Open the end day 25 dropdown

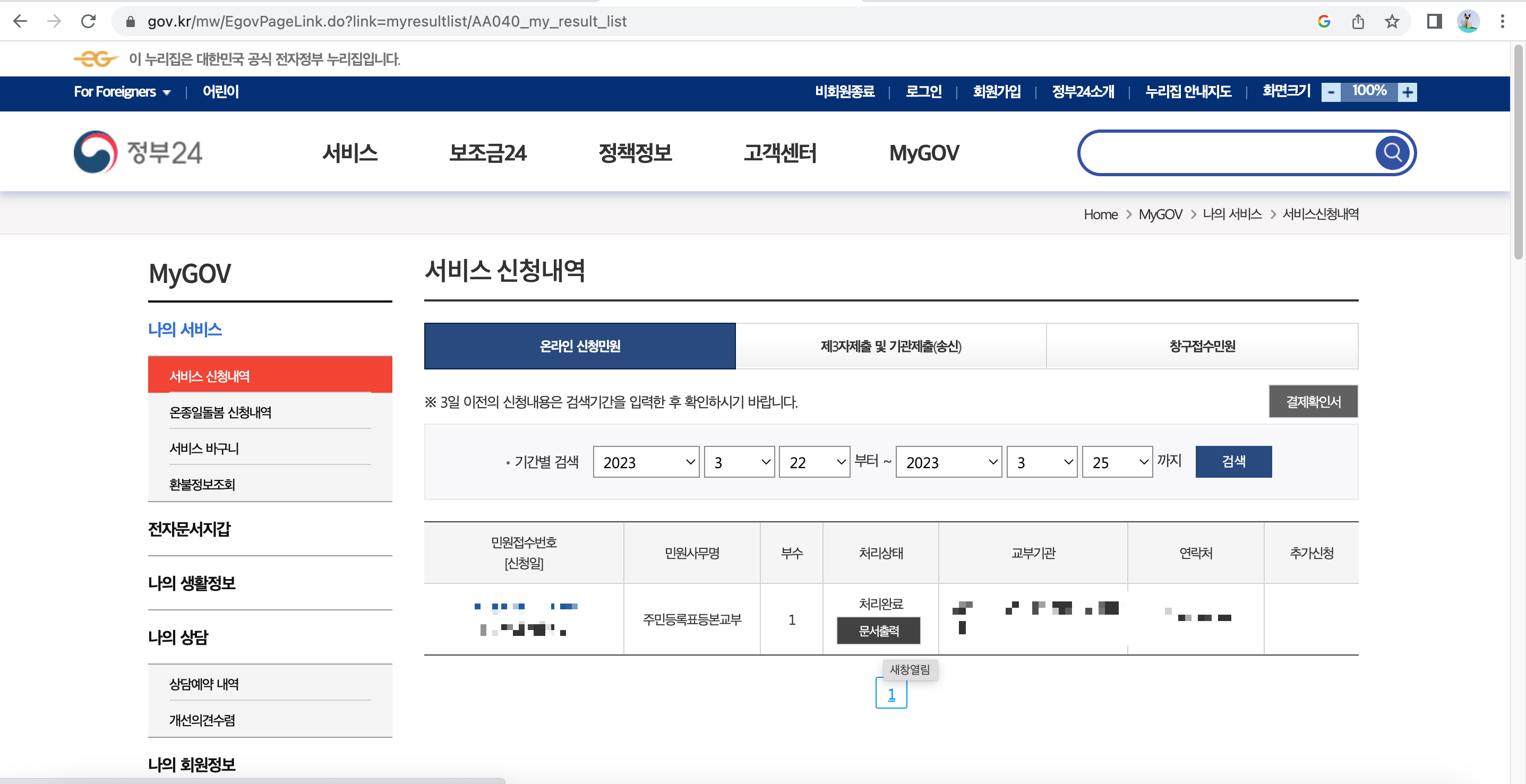point(1117,462)
